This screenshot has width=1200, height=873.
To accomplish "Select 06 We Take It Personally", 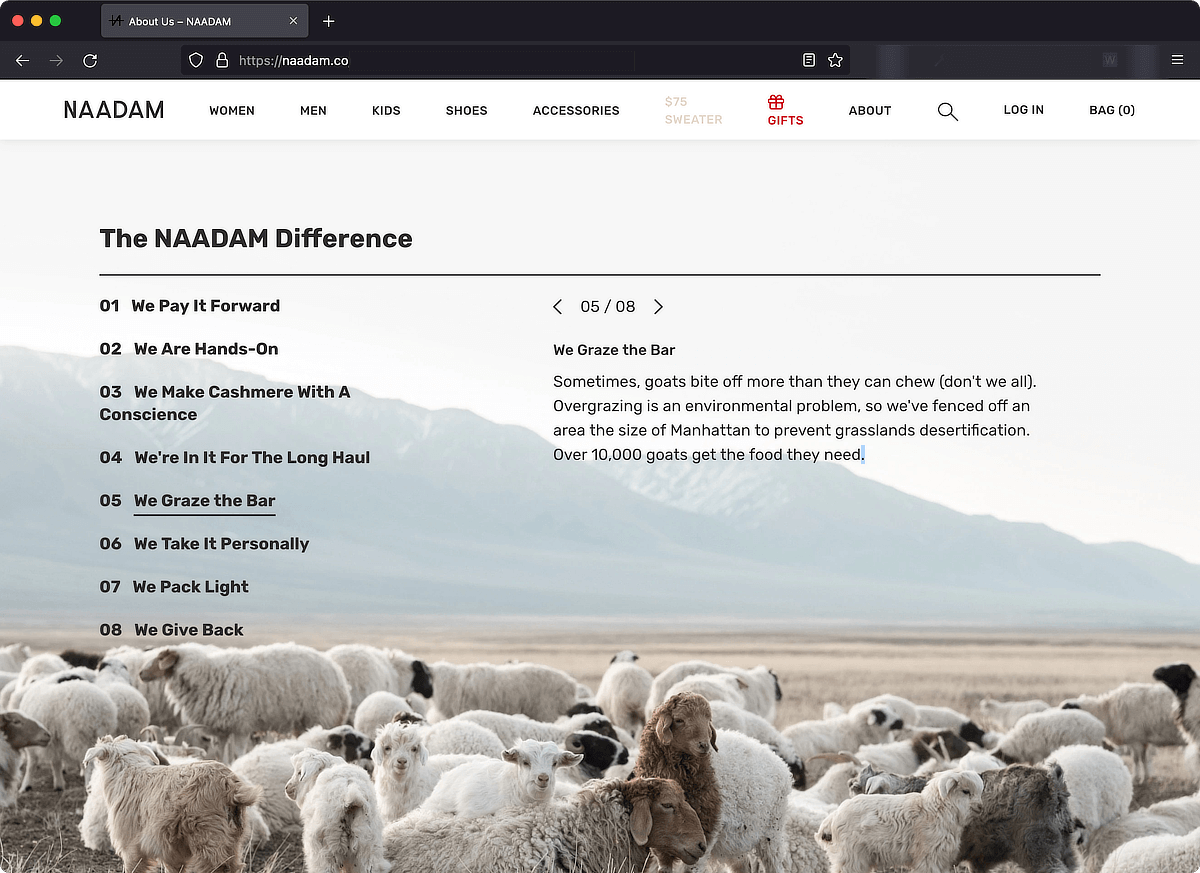I will (204, 544).
